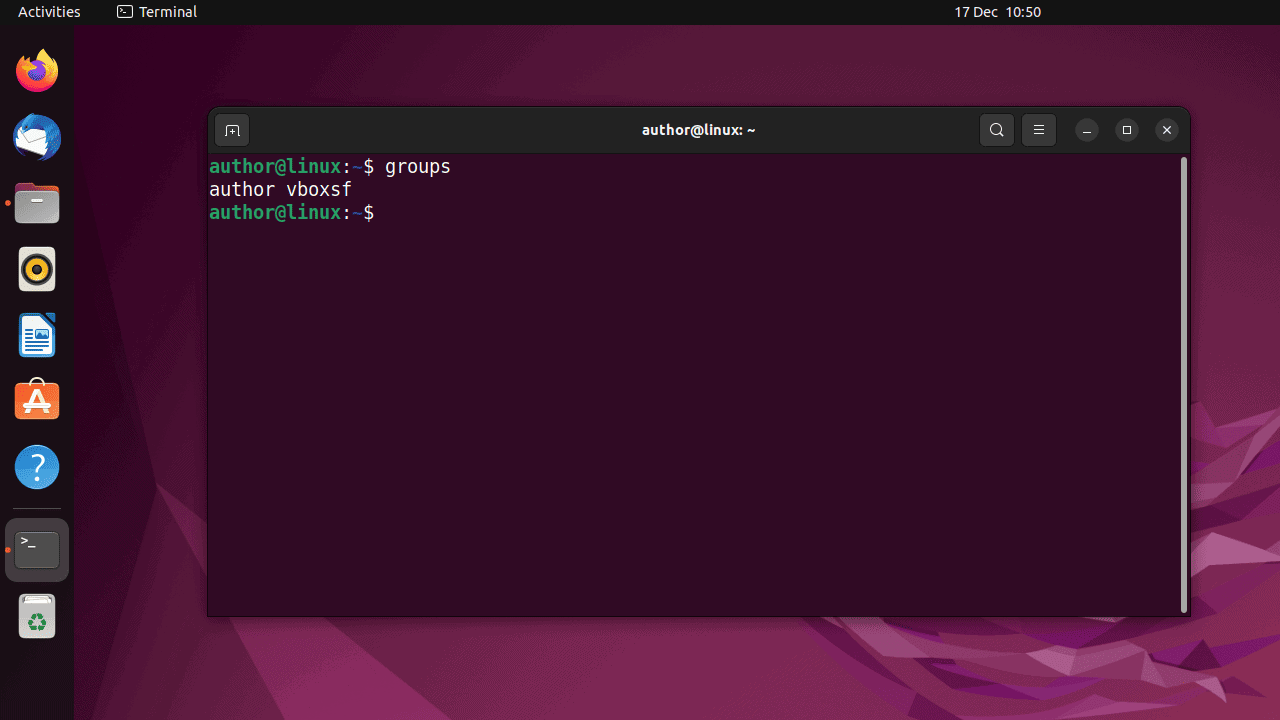Click the terminal vertical scrollbar
This screenshot has height=720, width=1280.
click(x=1184, y=384)
